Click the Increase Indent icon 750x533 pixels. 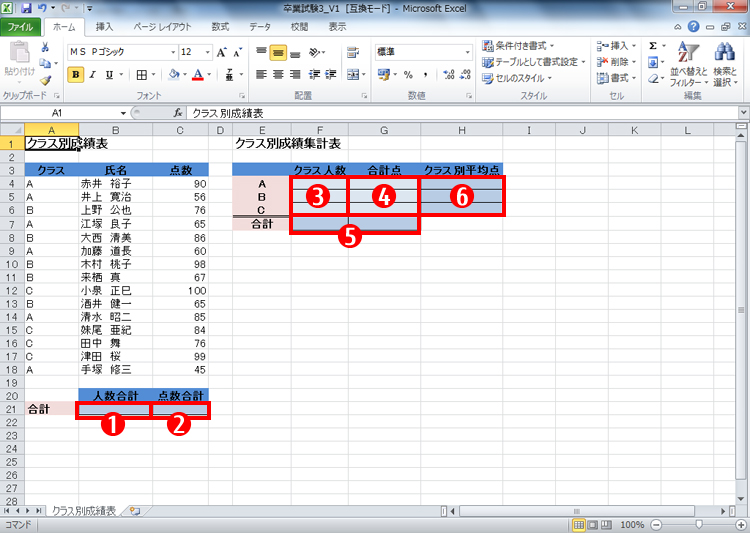pyautogui.click(x=331, y=74)
